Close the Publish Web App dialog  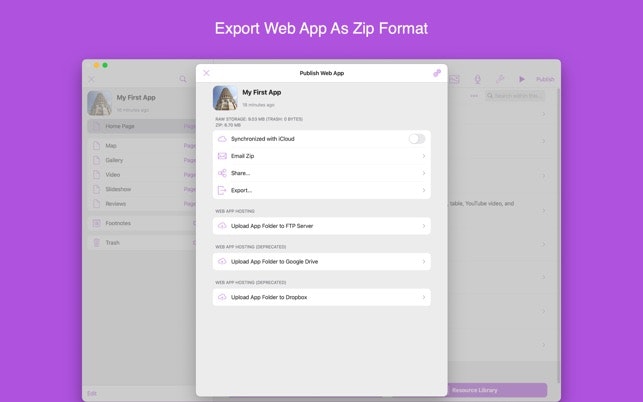click(206, 73)
